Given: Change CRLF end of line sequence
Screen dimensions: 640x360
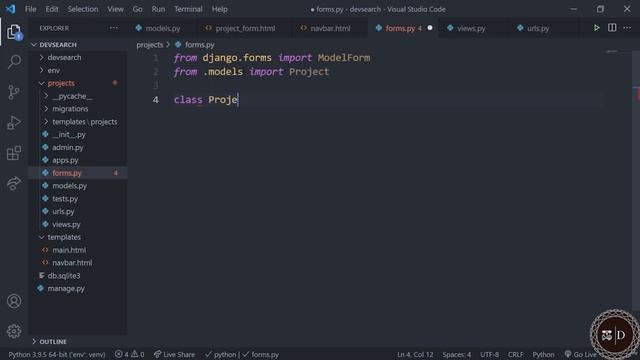Looking at the screenshot, I should [516, 354].
